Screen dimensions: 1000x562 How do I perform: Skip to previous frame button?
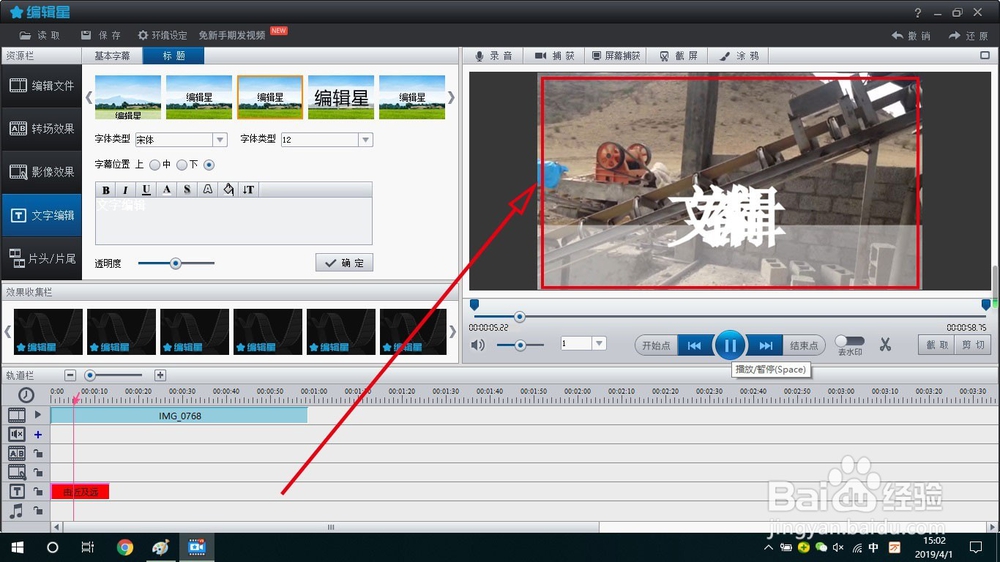(x=695, y=345)
